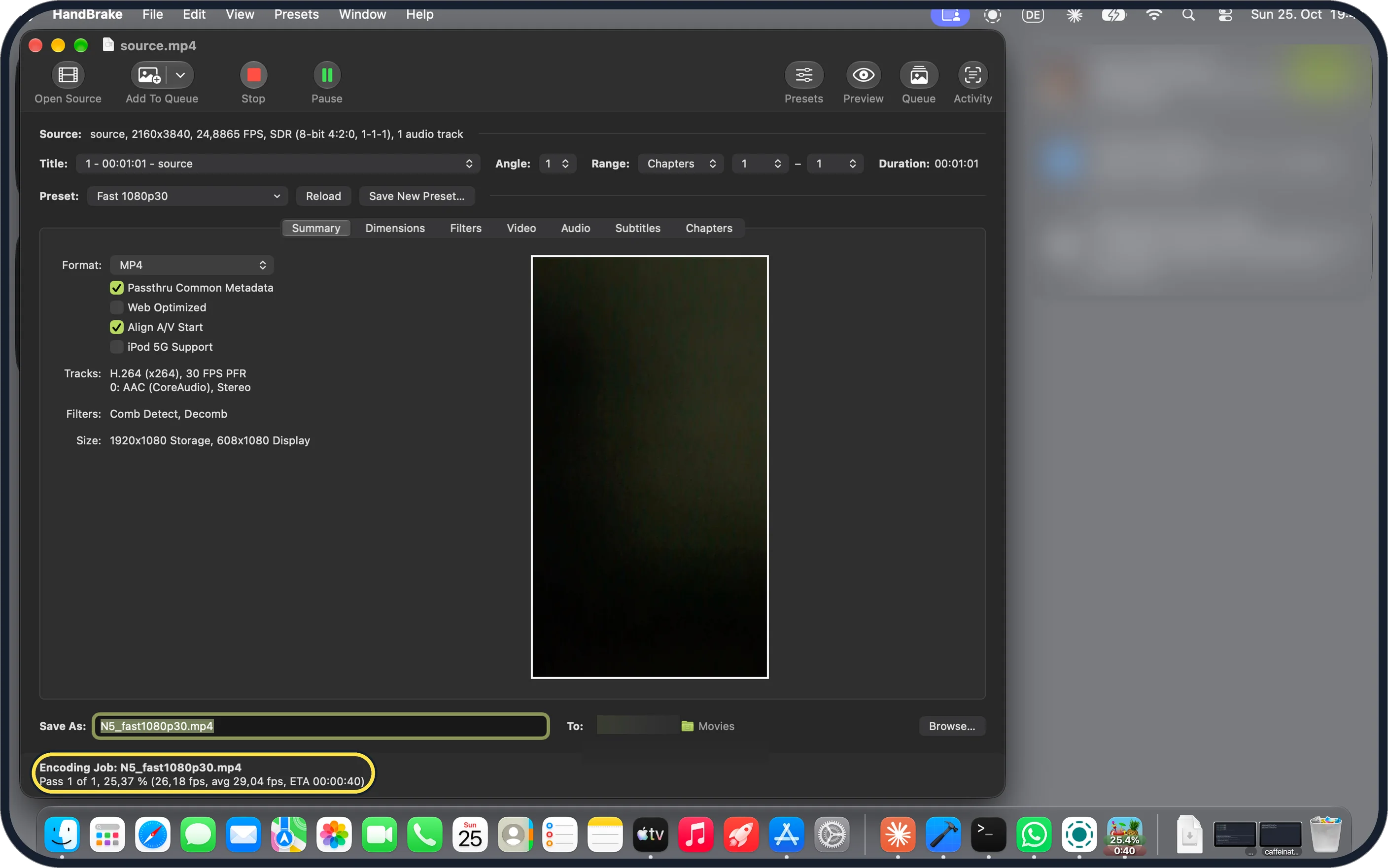Screen dimensions: 1388x868
Task: Open the Activity log
Action: point(972,75)
